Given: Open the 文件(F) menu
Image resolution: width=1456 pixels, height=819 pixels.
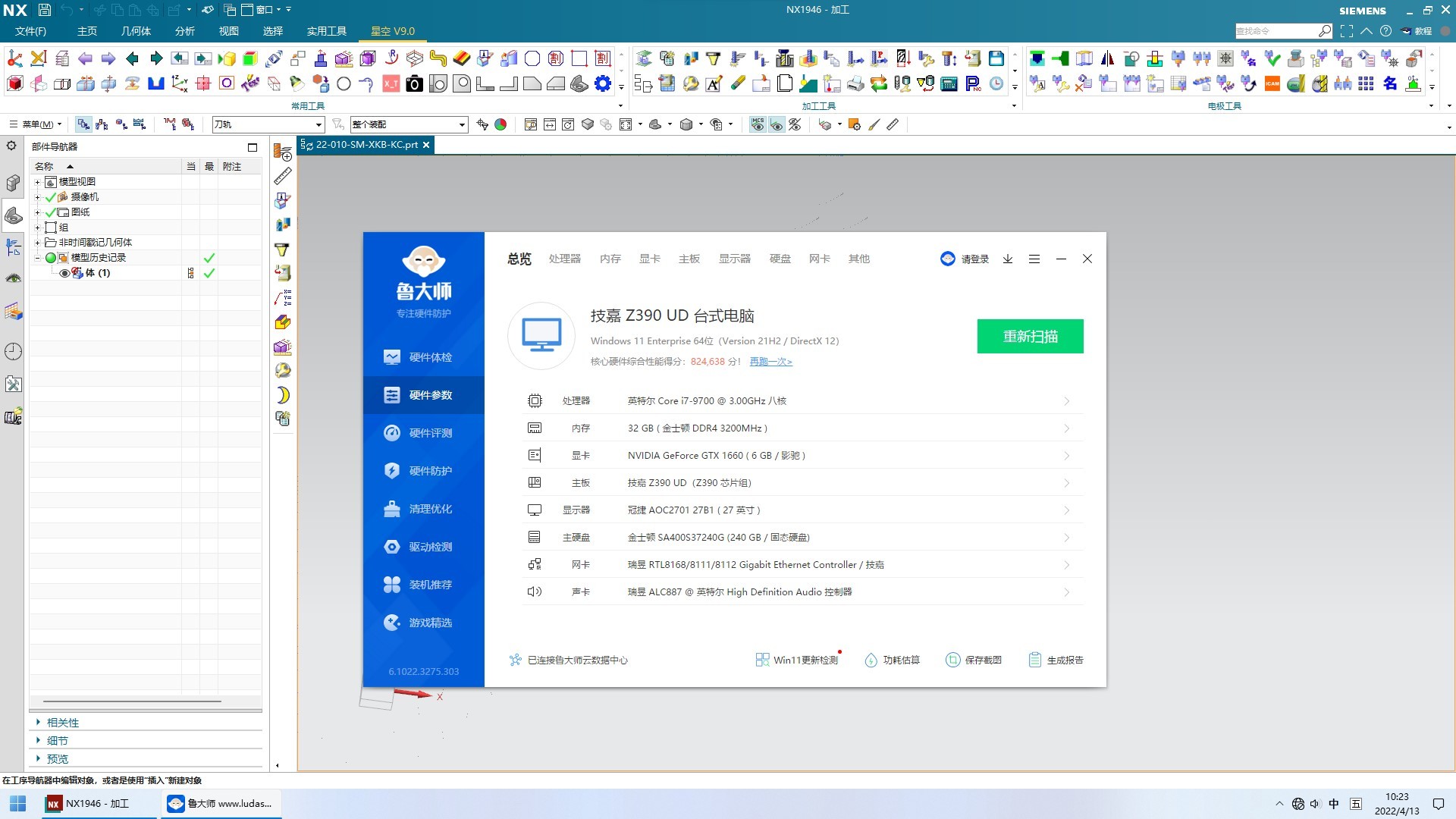Looking at the screenshot, I should coord(30,31).
